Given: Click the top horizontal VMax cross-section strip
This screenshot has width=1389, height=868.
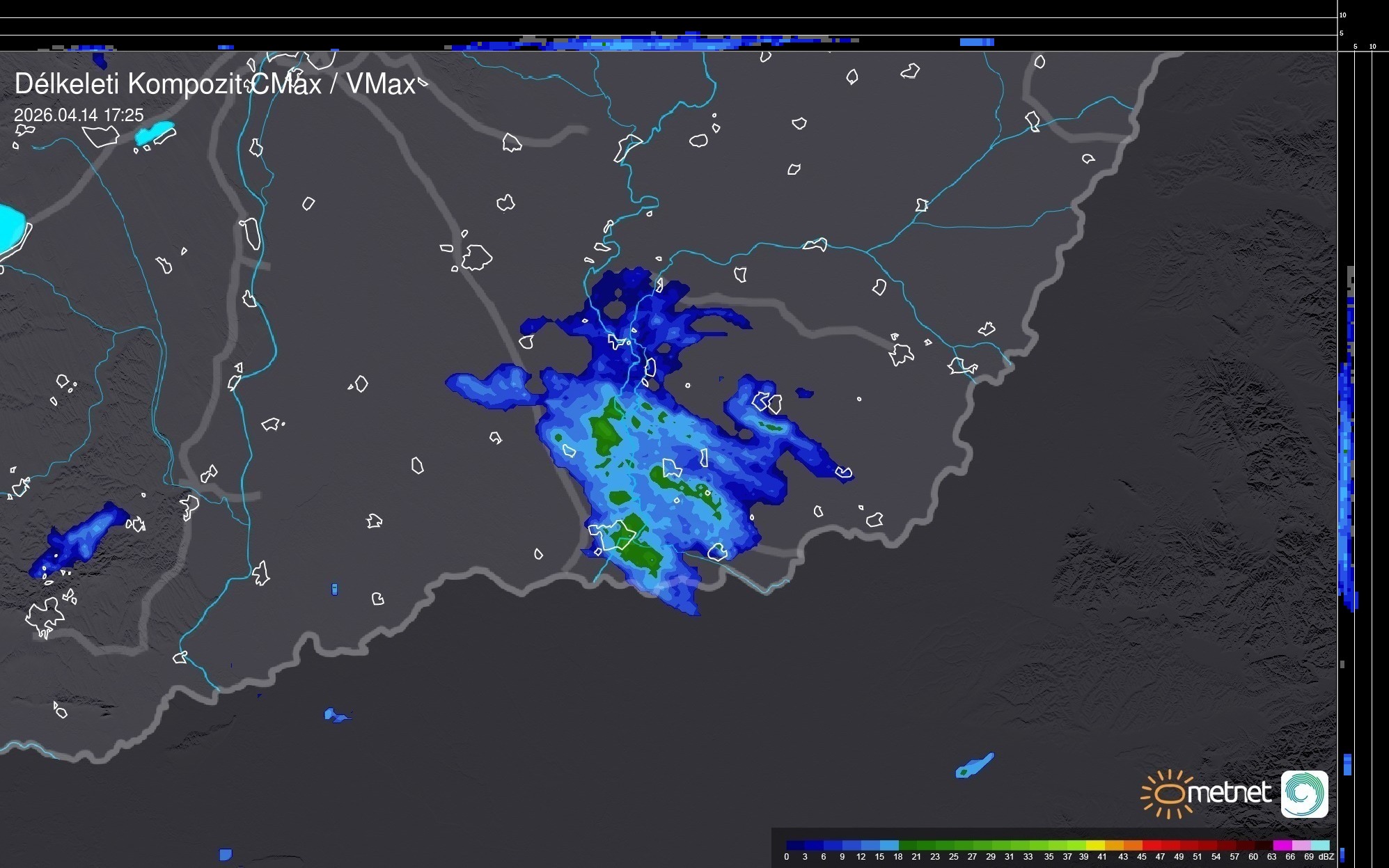Looking at the screenshot, I should pos(654,43).
